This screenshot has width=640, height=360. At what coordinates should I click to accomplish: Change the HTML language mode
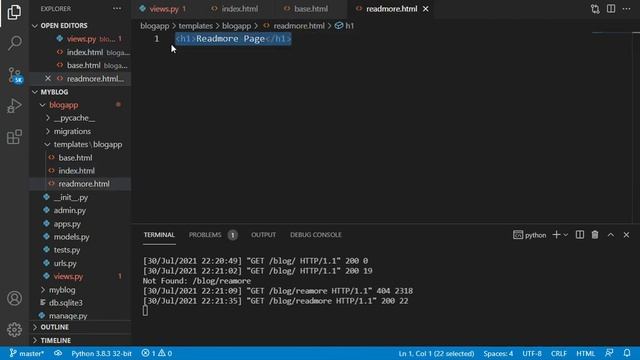[x=585, y=353]
